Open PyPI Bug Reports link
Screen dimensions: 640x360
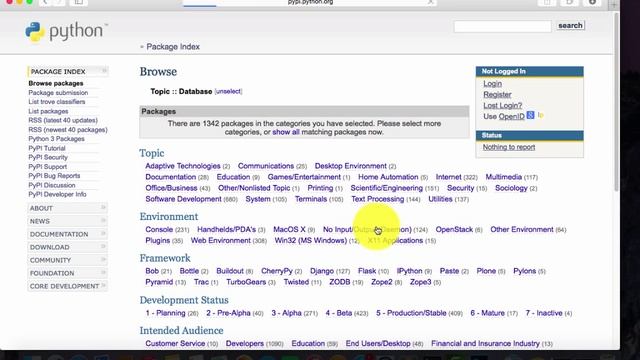point(54,176)
